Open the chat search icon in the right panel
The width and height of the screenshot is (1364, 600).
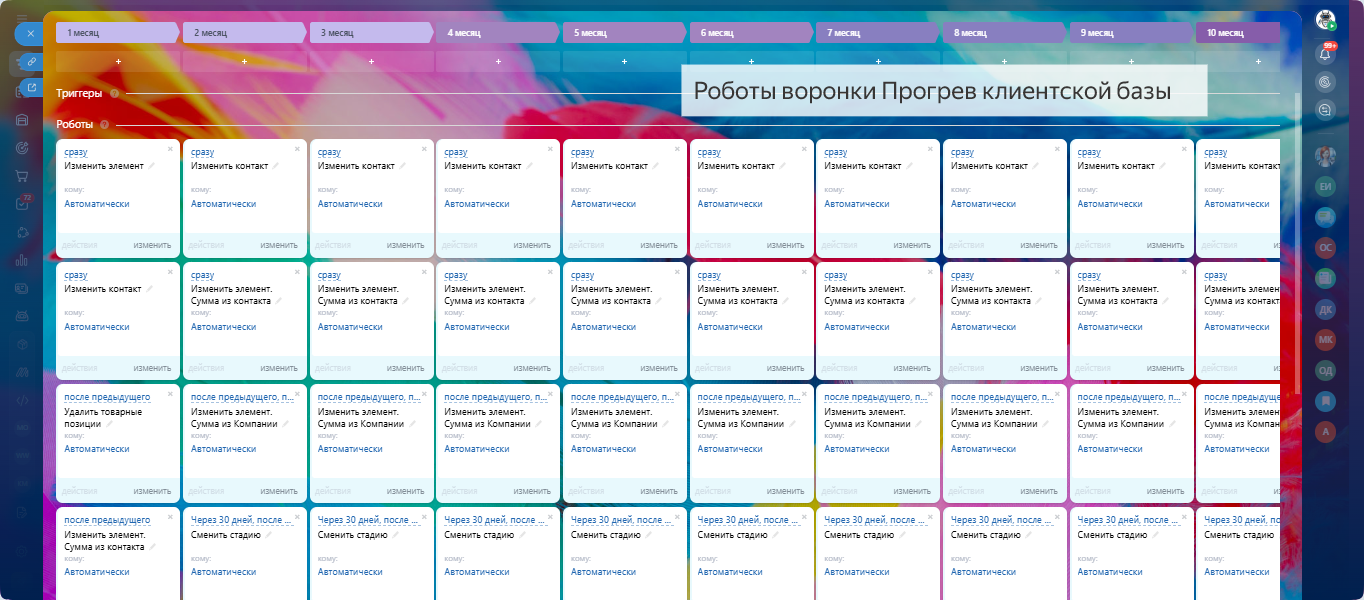[1326, 110]
